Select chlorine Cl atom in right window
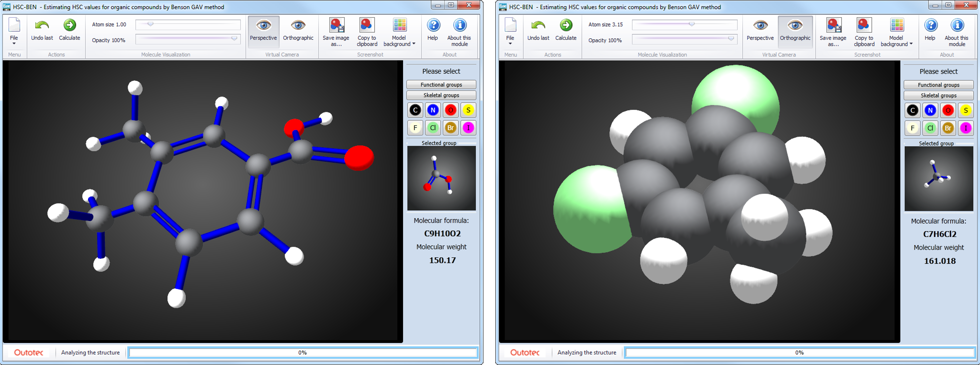This screenshot has width=980, height=365. [930, 129]
